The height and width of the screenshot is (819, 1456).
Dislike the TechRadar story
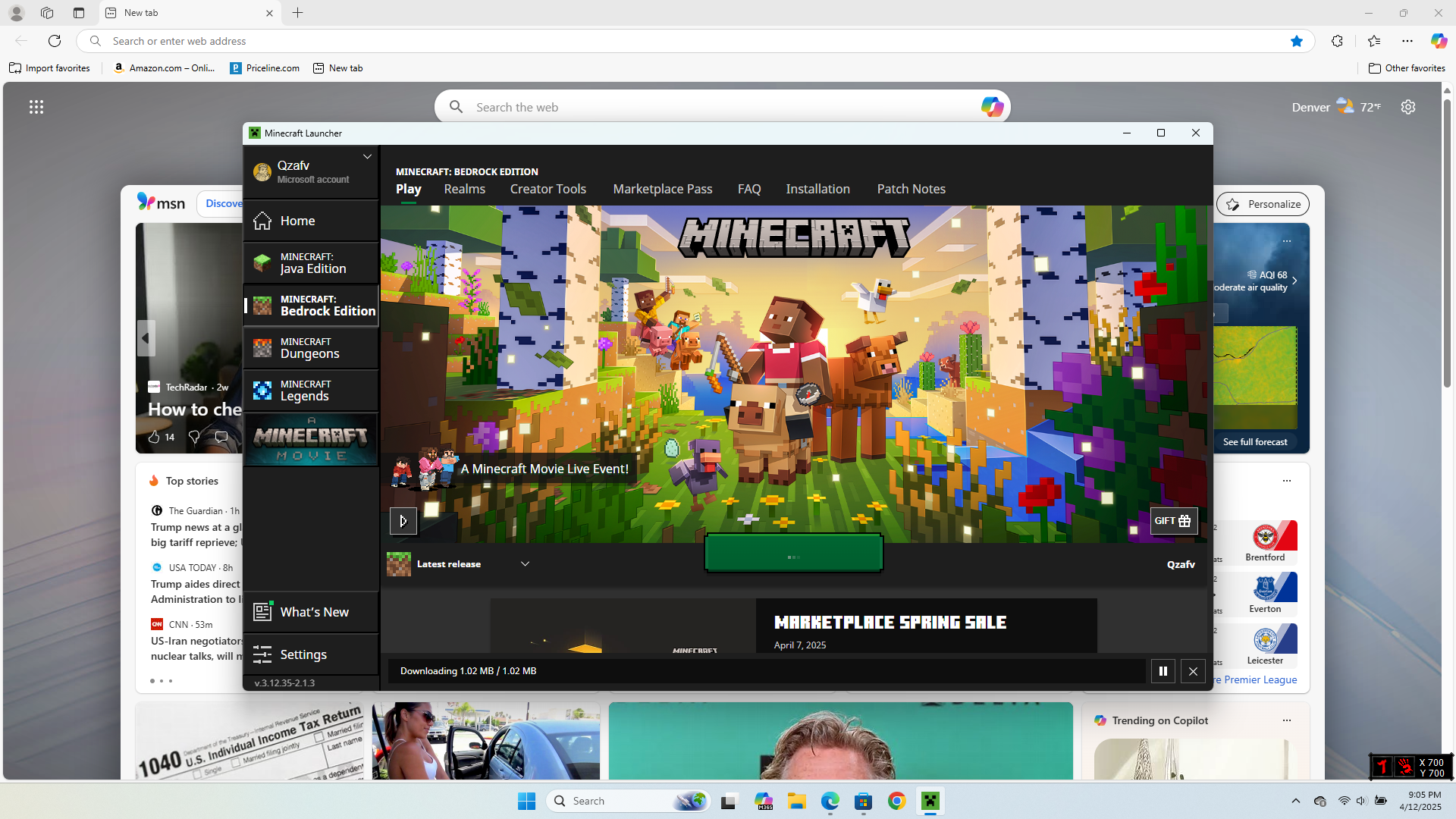pyautogui.click(x=194, y=437)
